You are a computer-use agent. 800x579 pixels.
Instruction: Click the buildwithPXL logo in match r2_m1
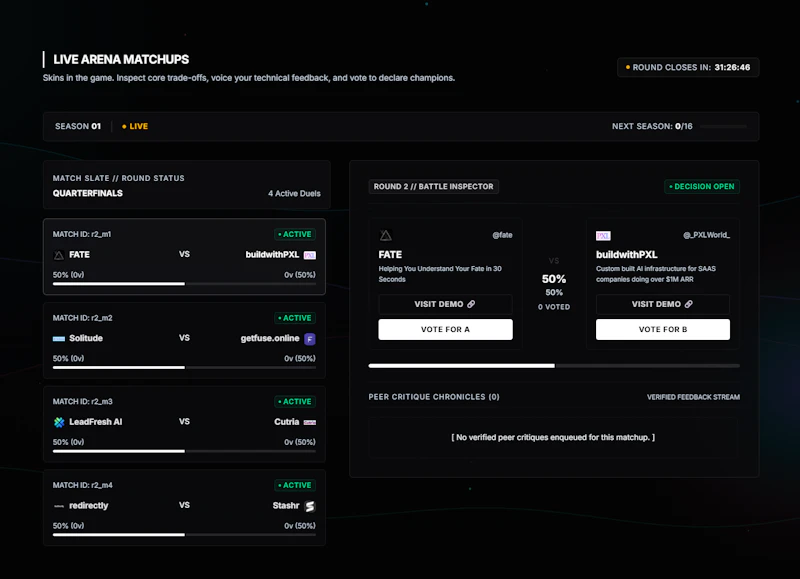point(310,255)
